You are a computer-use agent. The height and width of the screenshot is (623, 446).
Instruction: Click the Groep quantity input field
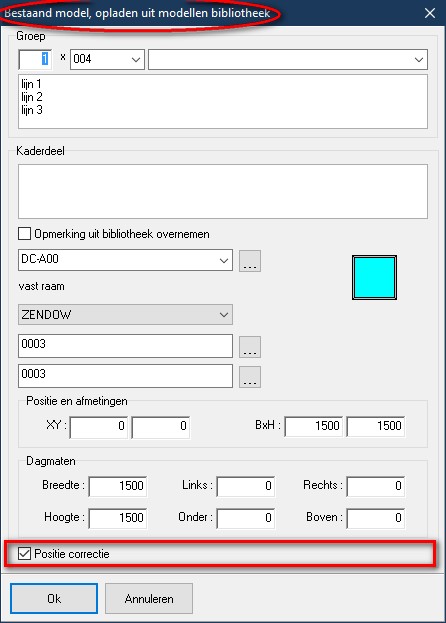[35, 60]
